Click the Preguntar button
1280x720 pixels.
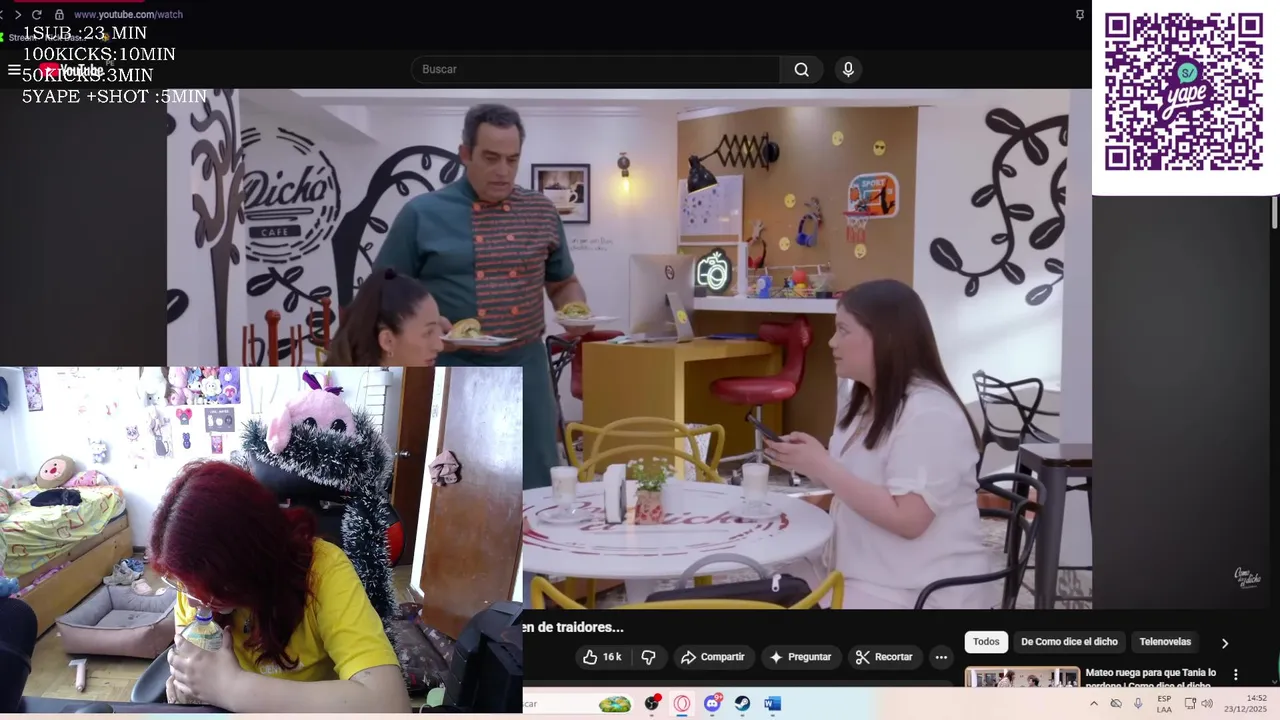(x=800, y=657)
